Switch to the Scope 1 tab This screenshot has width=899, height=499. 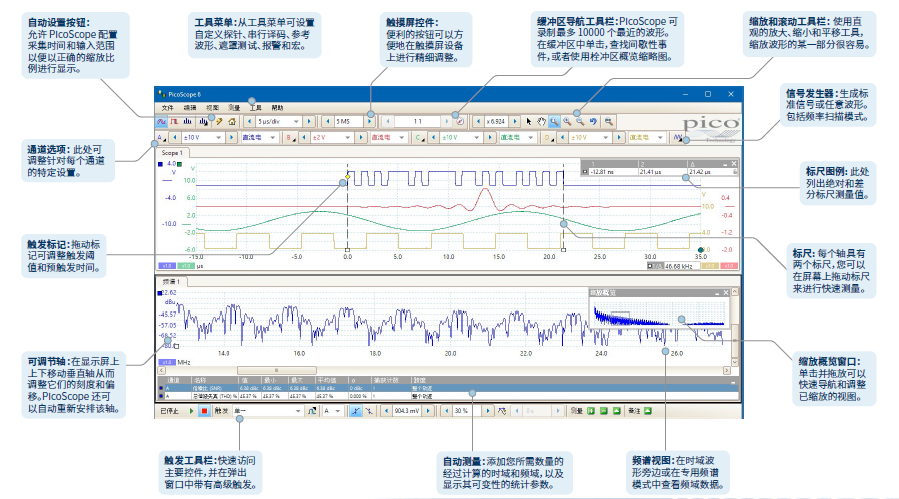[x=172, y=152]
